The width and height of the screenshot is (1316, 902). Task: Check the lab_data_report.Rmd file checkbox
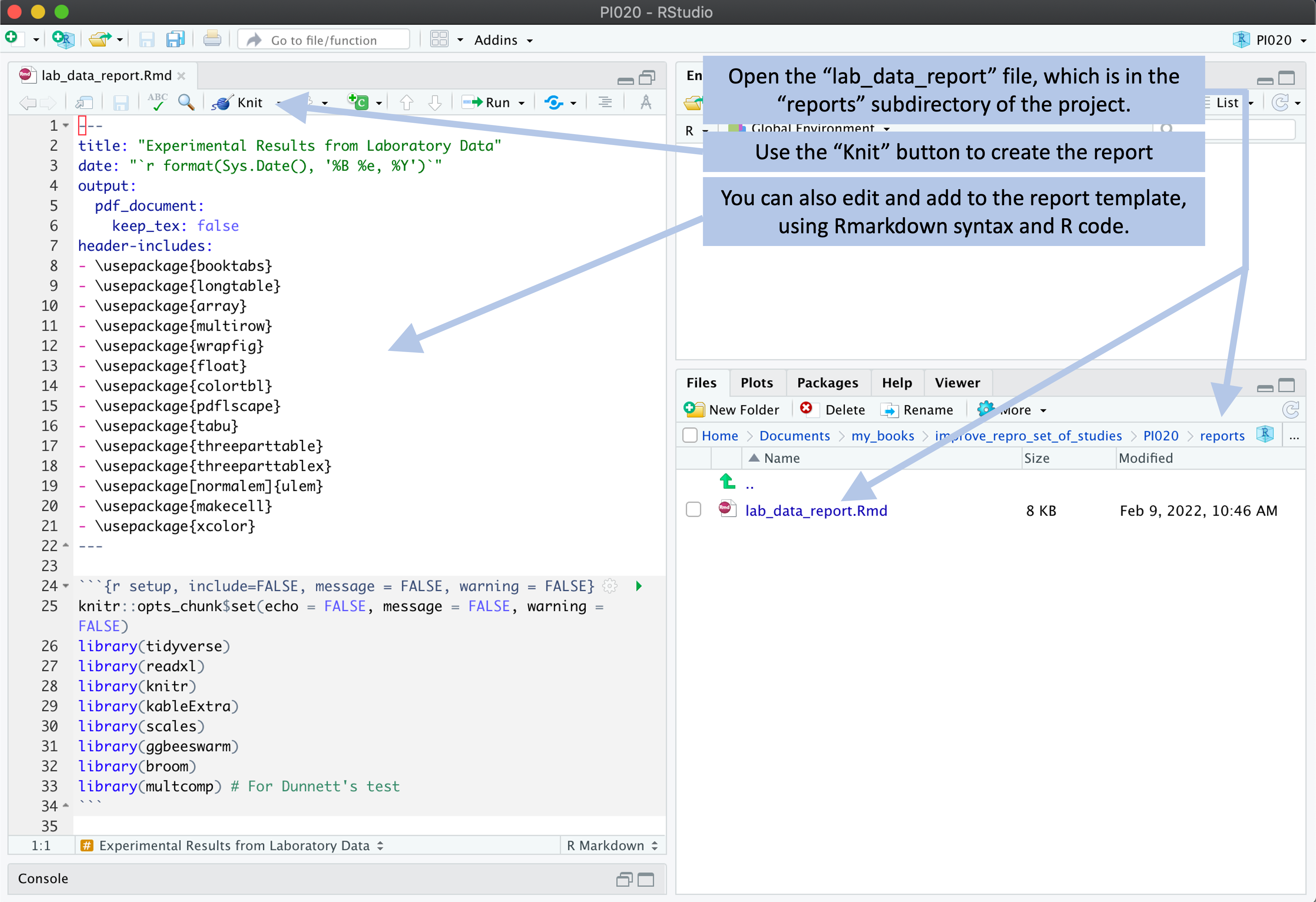pyautogui.click(x=693, y=509)
